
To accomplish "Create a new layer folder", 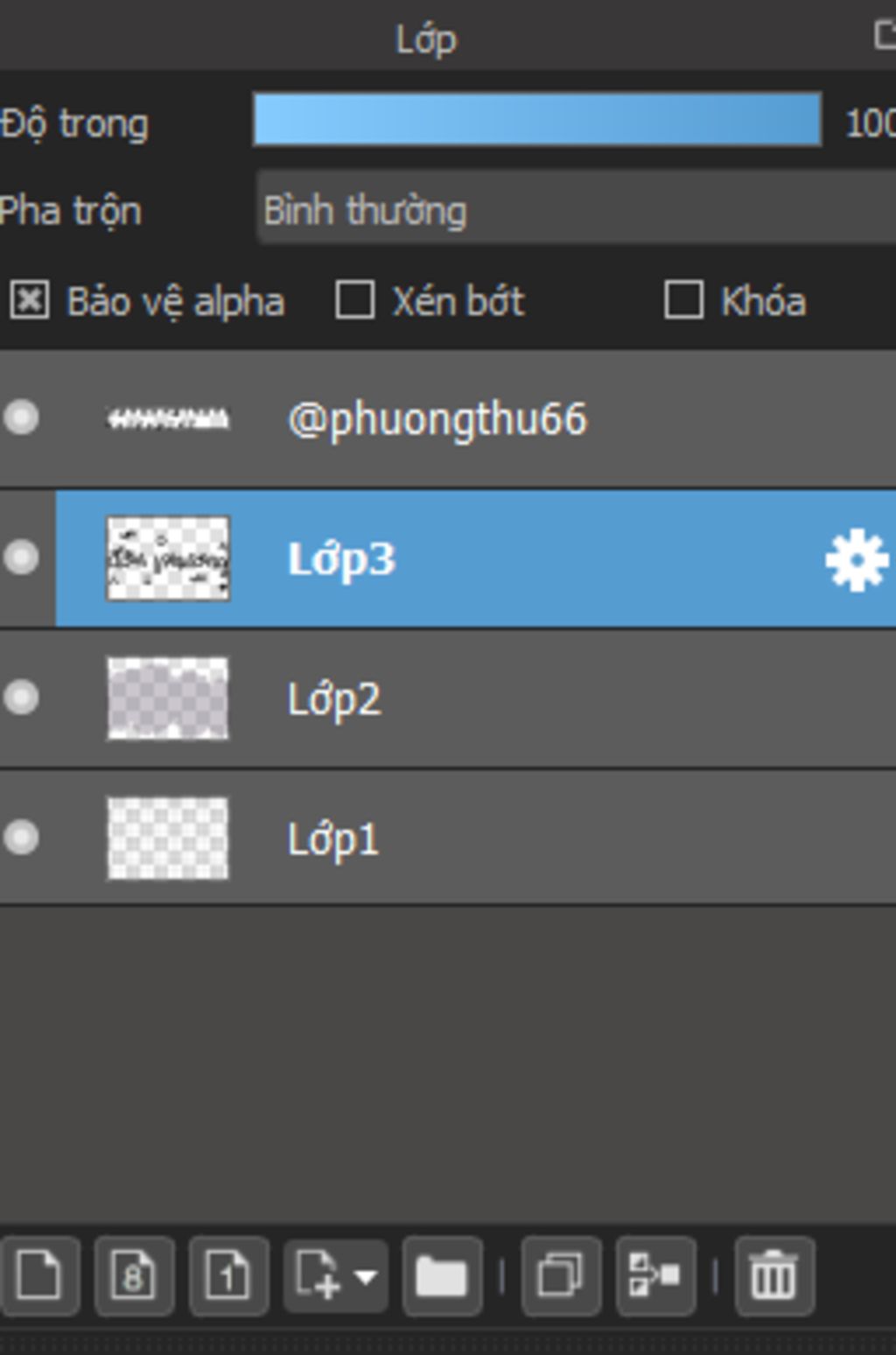I will click(442, 1276).
